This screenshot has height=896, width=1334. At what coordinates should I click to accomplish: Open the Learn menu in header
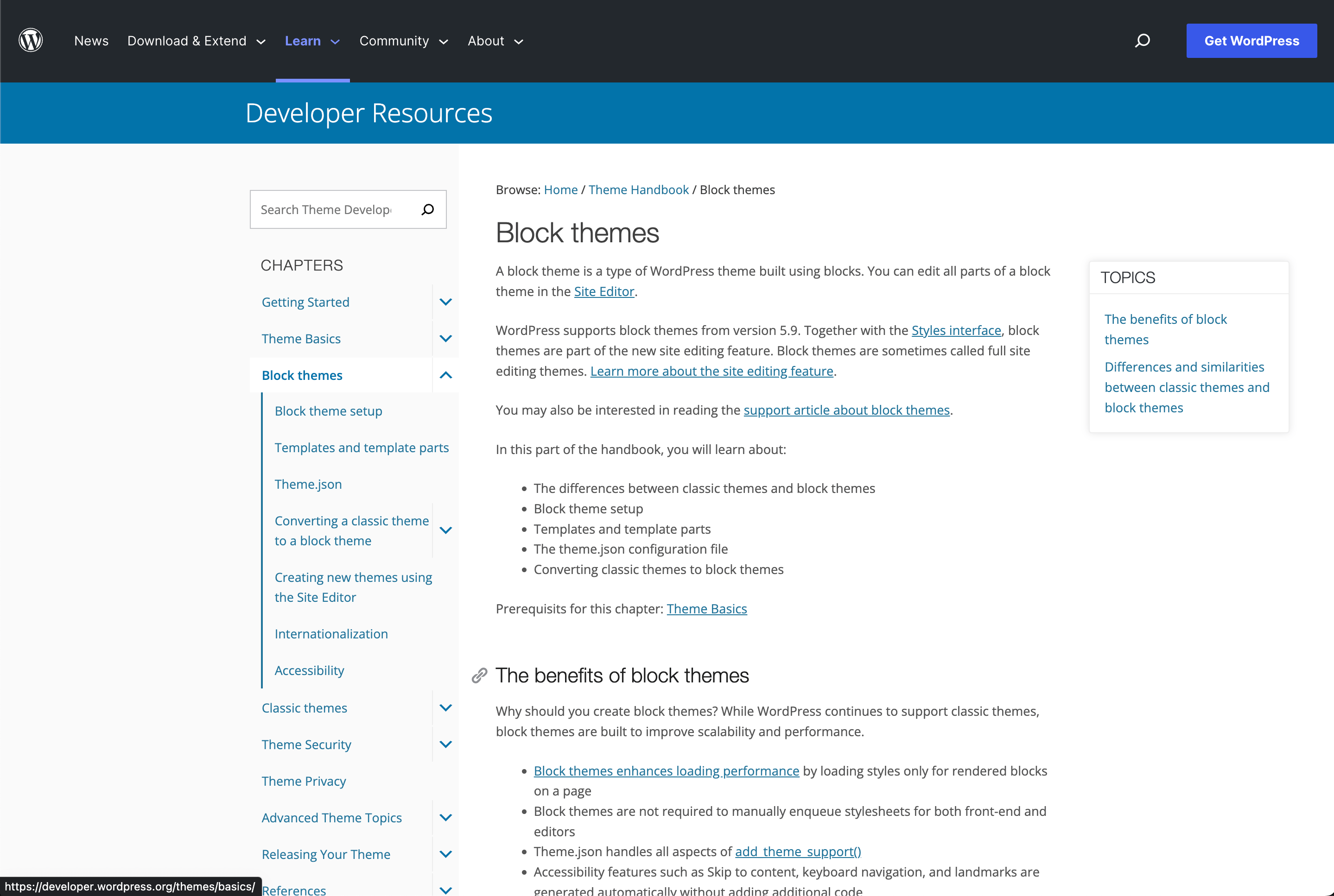[312, 41]
